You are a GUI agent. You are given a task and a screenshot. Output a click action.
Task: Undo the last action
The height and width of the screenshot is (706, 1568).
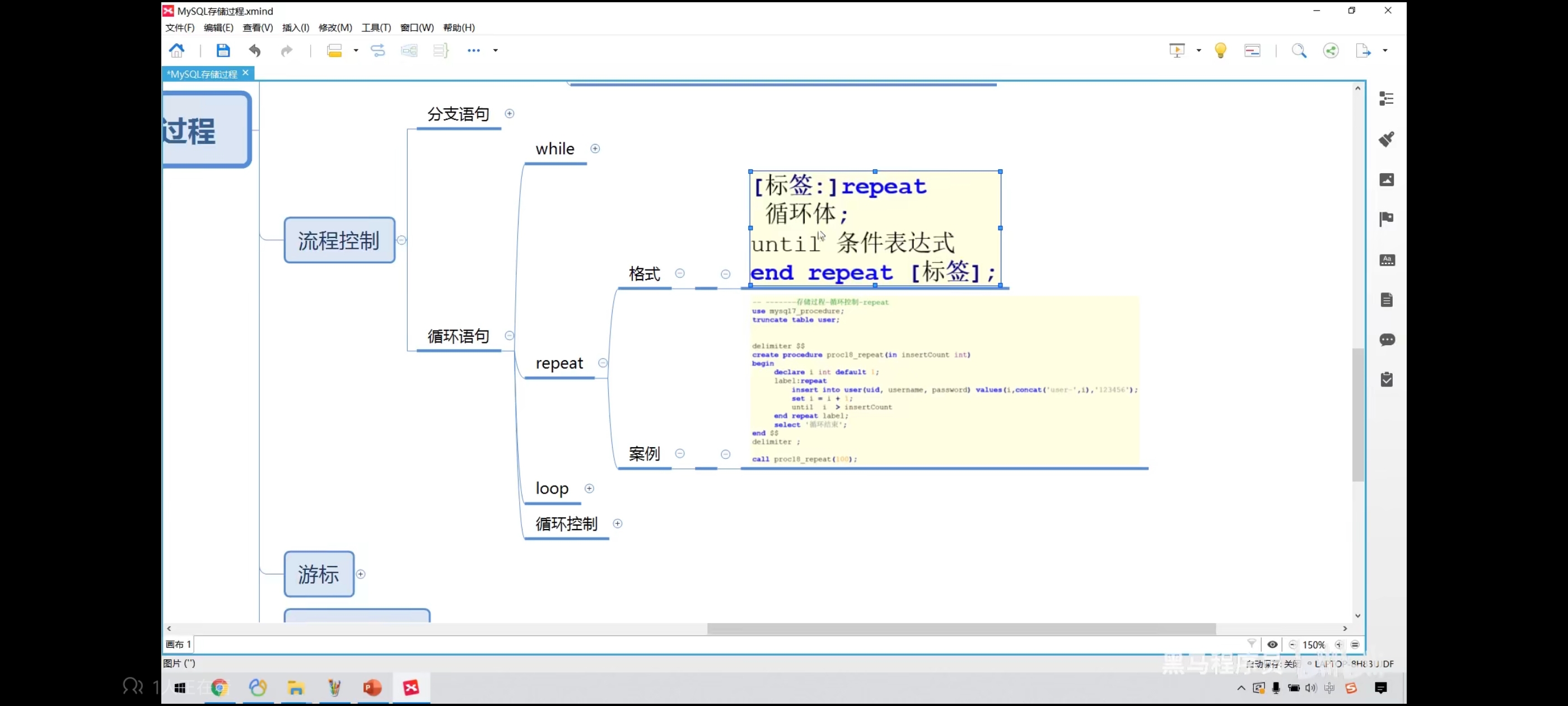pos(254,50)
